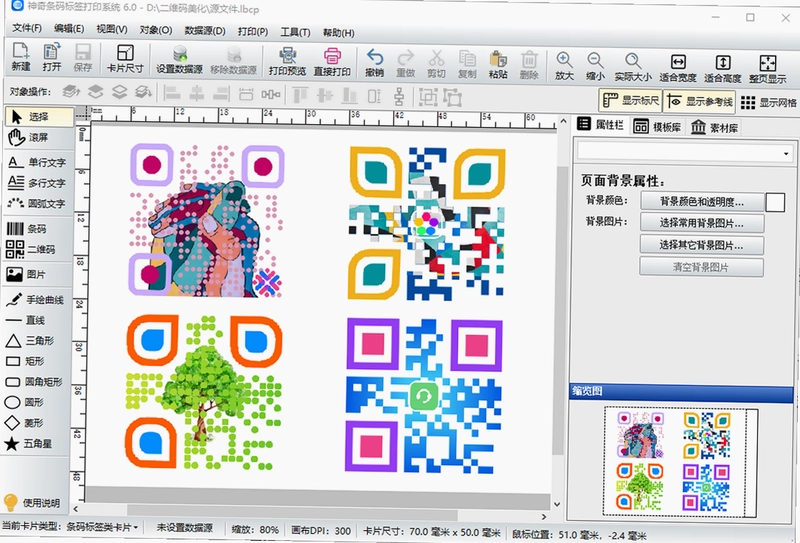The width and height of the screenshot is (800, 543).
Task: Open the 数据源(D) menu
Action: coord(205,31)
